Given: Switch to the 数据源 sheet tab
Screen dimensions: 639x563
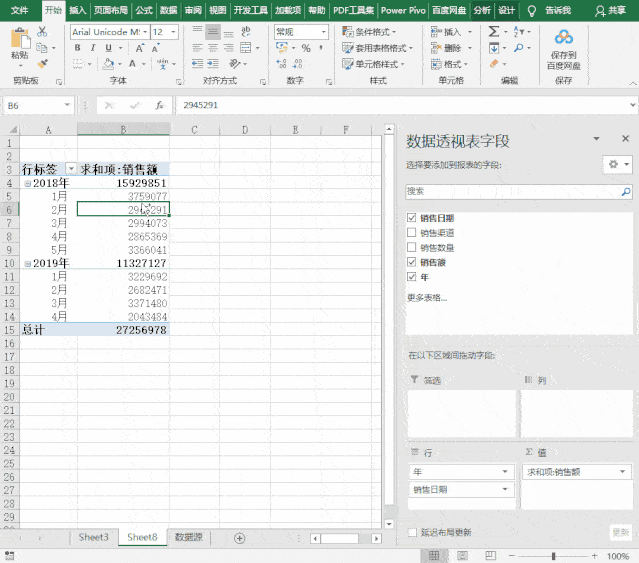Looking at the screenshot, I should pyautogui.click(x=189, y=538).
